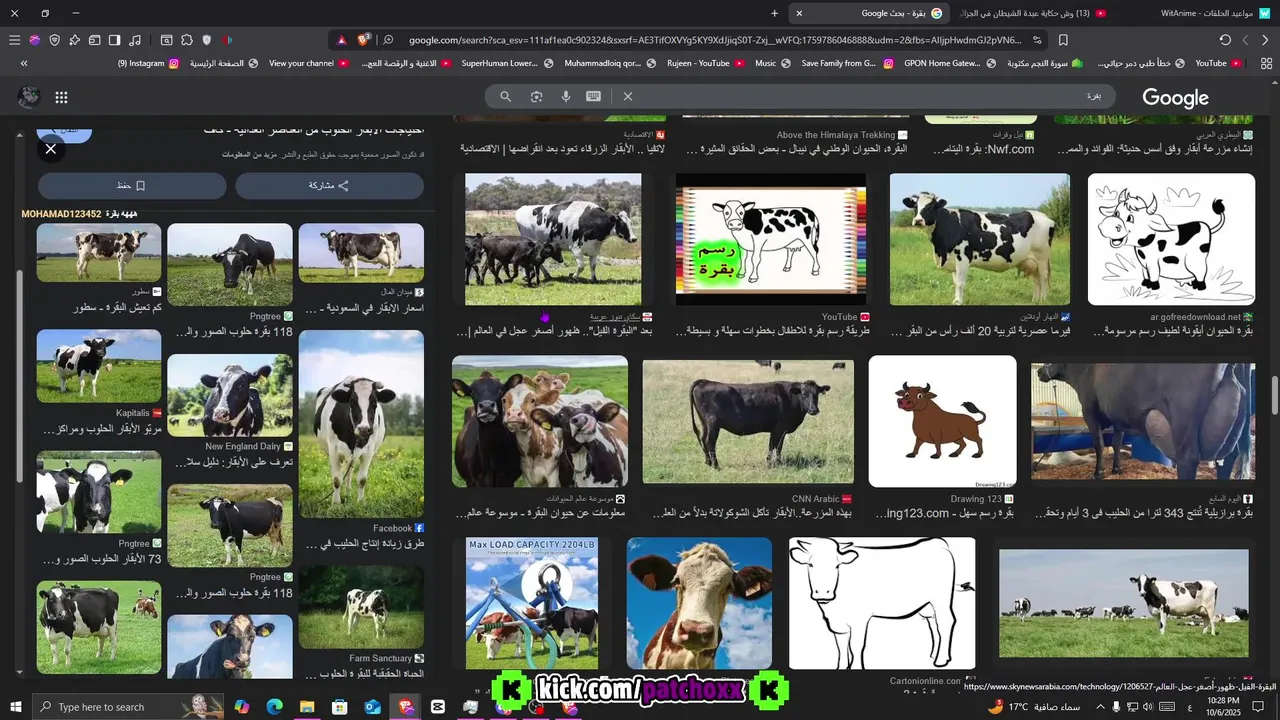
Task: Open Google Lens image search icon
Action: tap(537, 96)
